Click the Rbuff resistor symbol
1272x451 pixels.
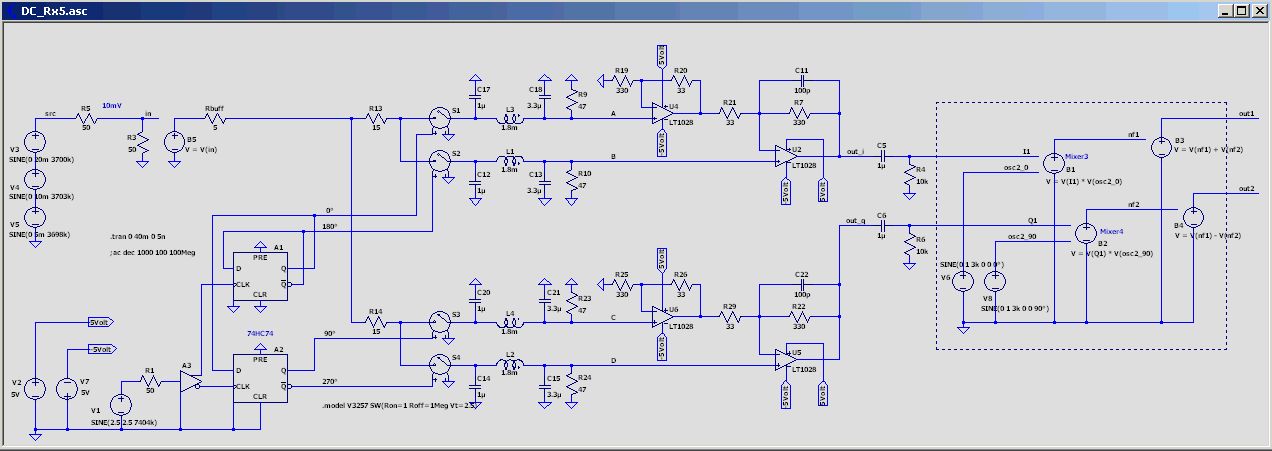point(215,119)
